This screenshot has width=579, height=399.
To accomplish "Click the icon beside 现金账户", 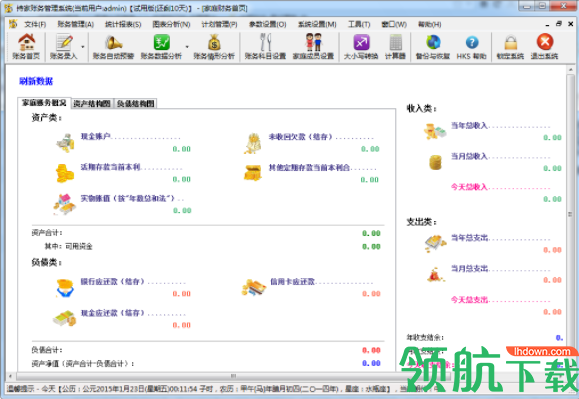I will 66,142.
